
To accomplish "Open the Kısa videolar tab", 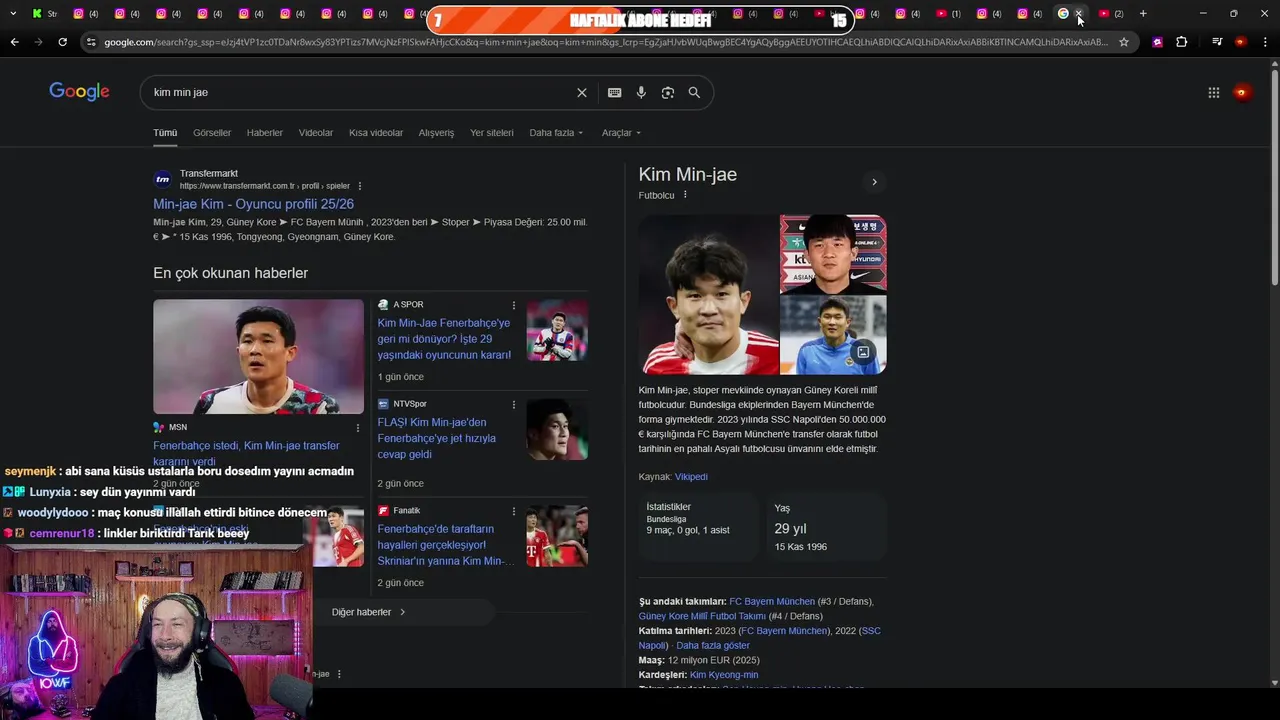I will pos(376,133).
